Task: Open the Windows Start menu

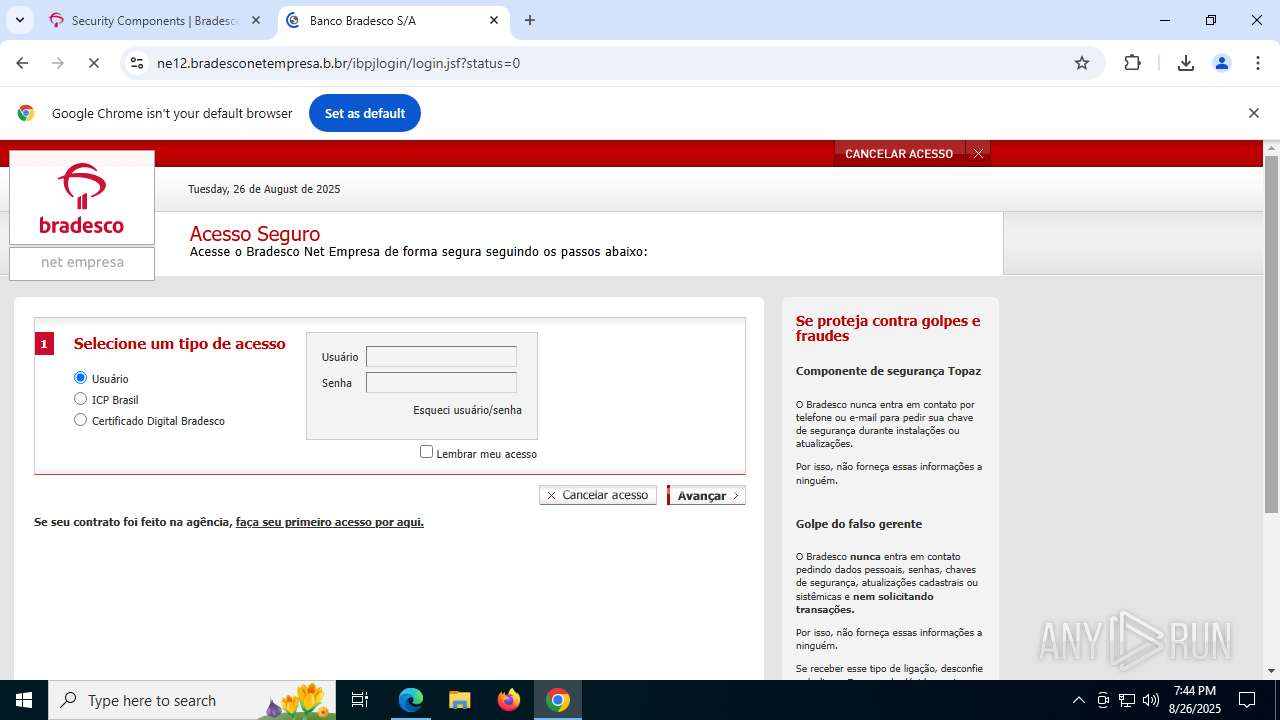Action: pyautogui.click(x=24, y=700)
